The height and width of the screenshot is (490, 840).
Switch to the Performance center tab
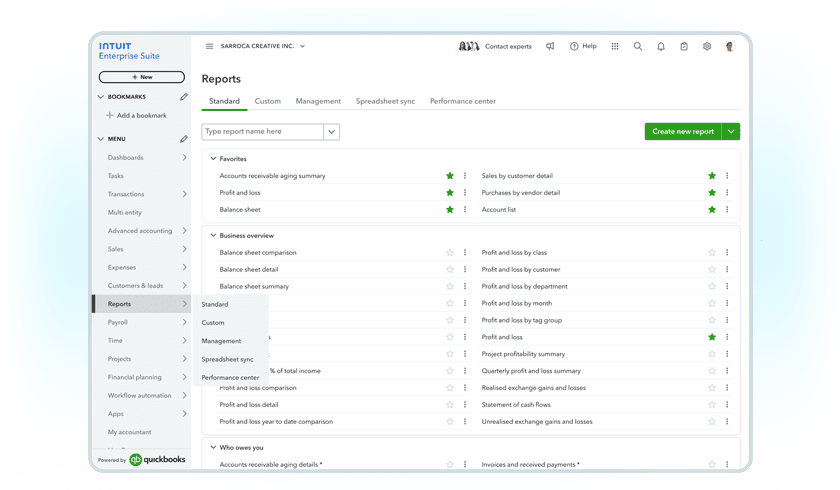463,101
